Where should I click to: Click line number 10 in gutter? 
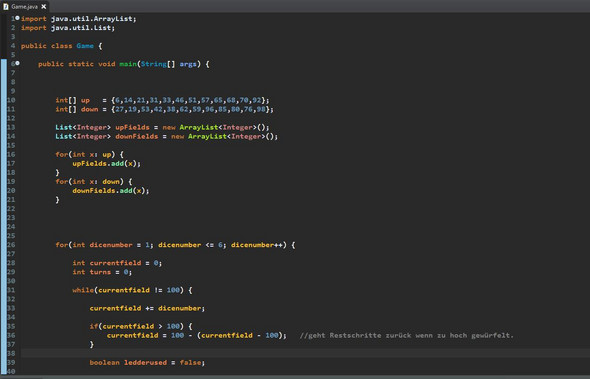pos(11,100)
